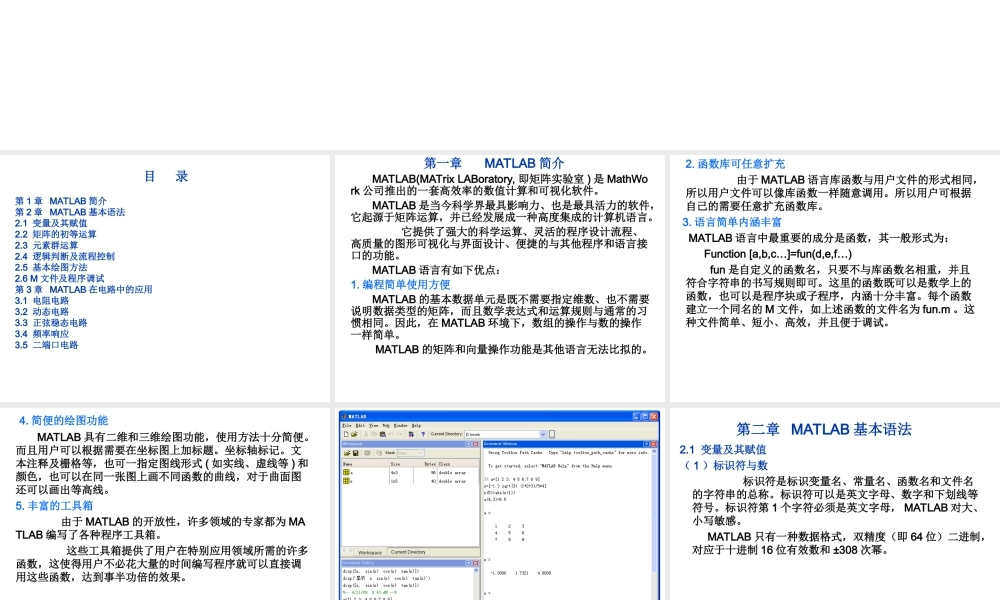The width and height of the screenshot is (1000, 600).
Task: Click the 第 2 章 MATLAB 基本语法 contents entry
Action: [70, 212]
